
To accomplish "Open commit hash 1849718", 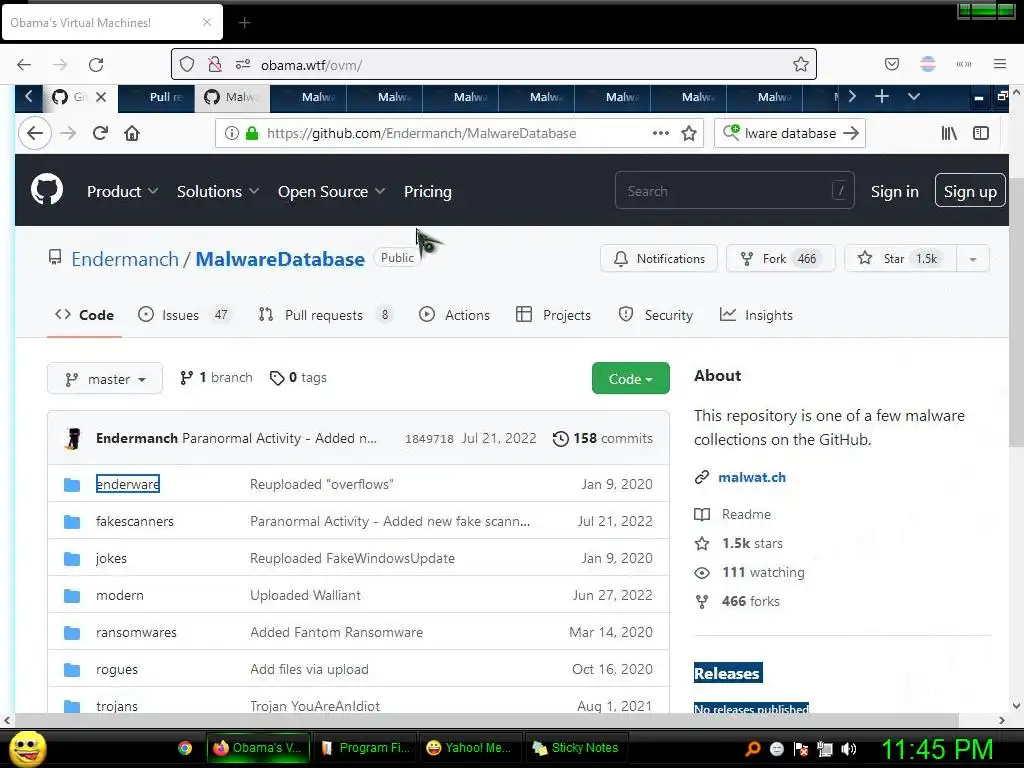I will point(429,439).
